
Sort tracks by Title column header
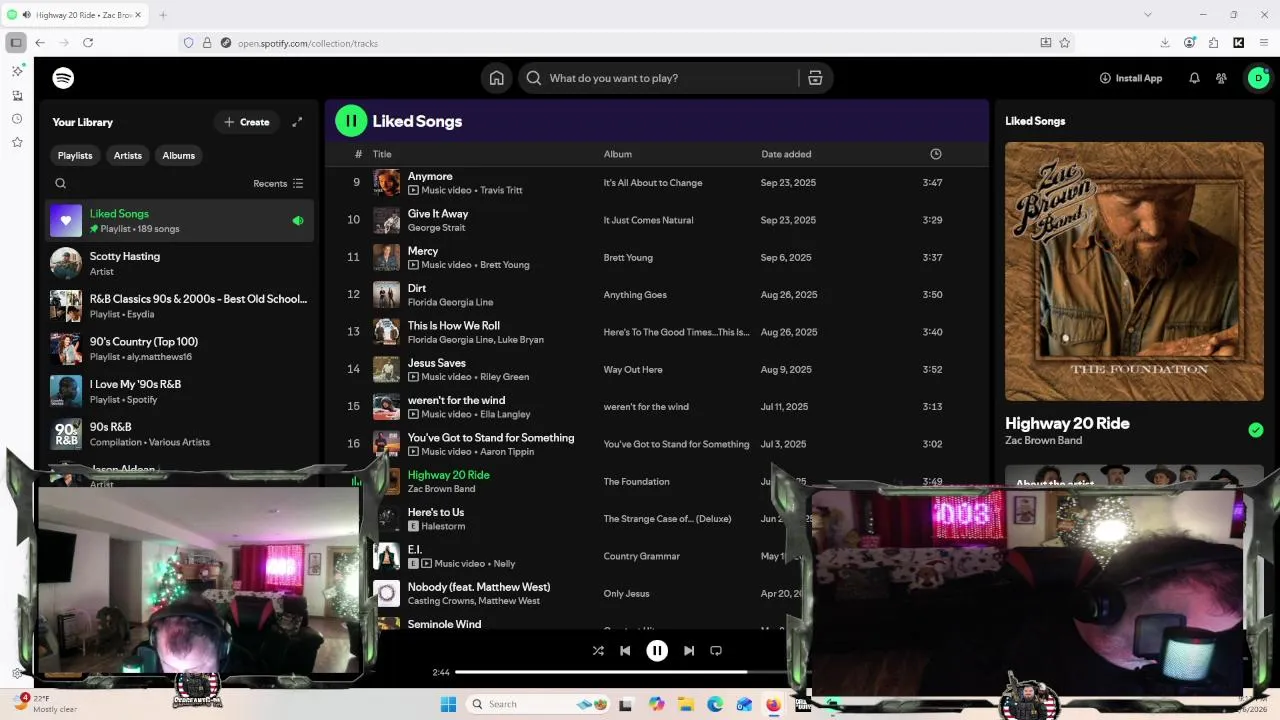(x=382, y=154)
